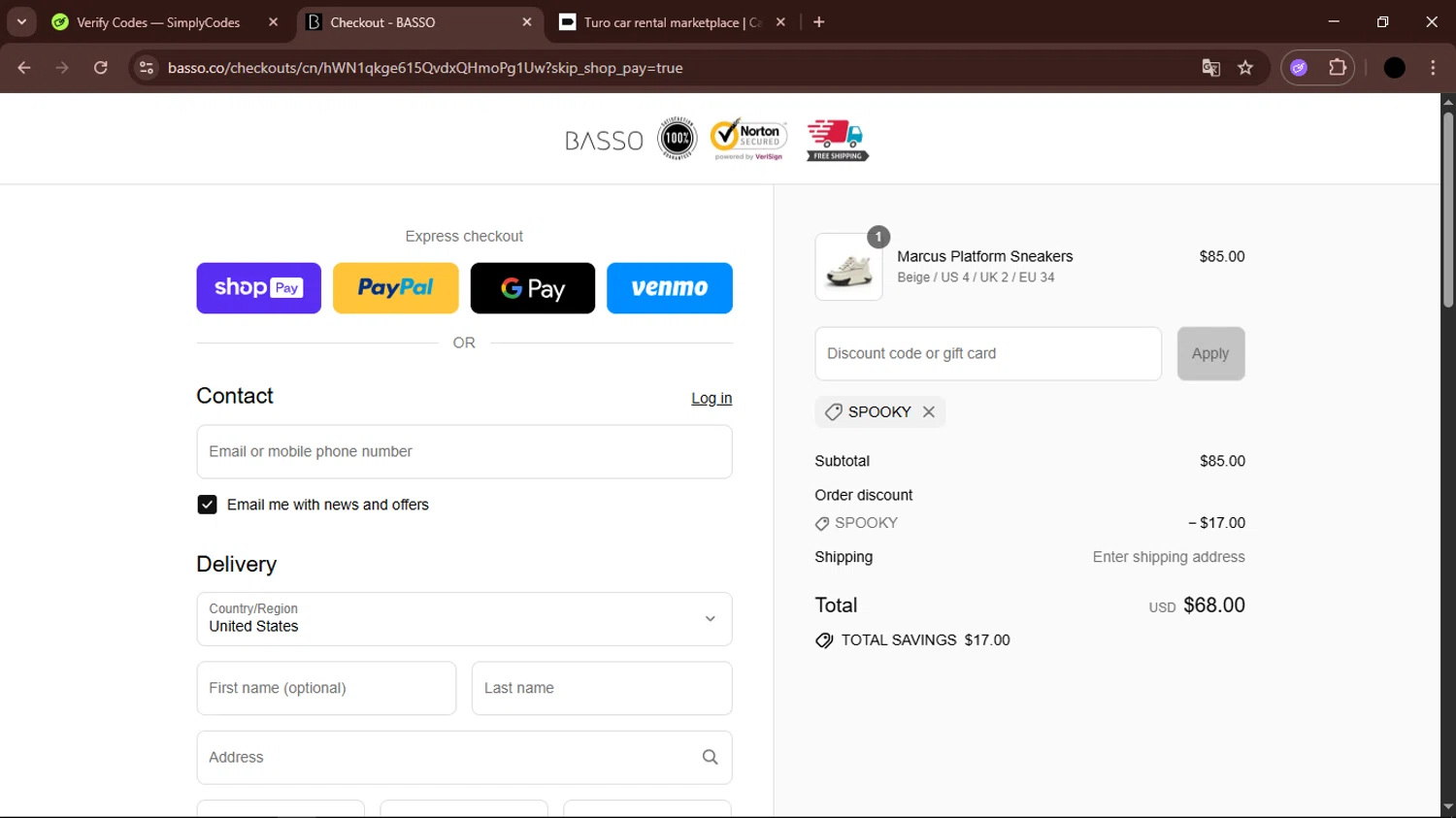Remove the SPOOKY discount code
Viewport: 1456px width, 818px height.
pyautogui.click(x=929, y=411)
